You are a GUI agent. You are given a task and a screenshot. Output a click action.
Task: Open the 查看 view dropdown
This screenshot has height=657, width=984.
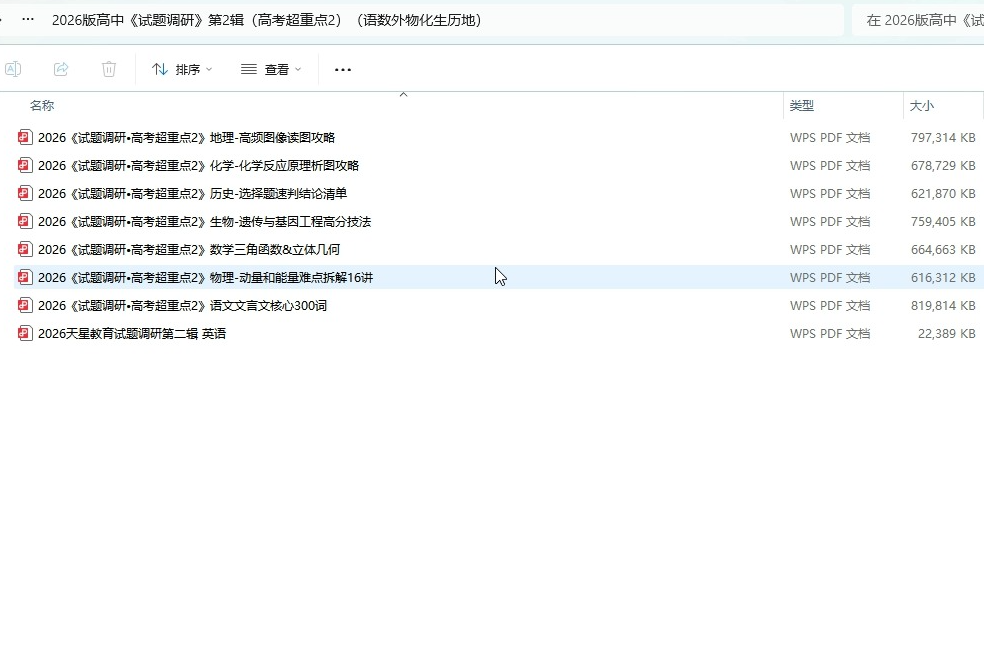point(271,69)
